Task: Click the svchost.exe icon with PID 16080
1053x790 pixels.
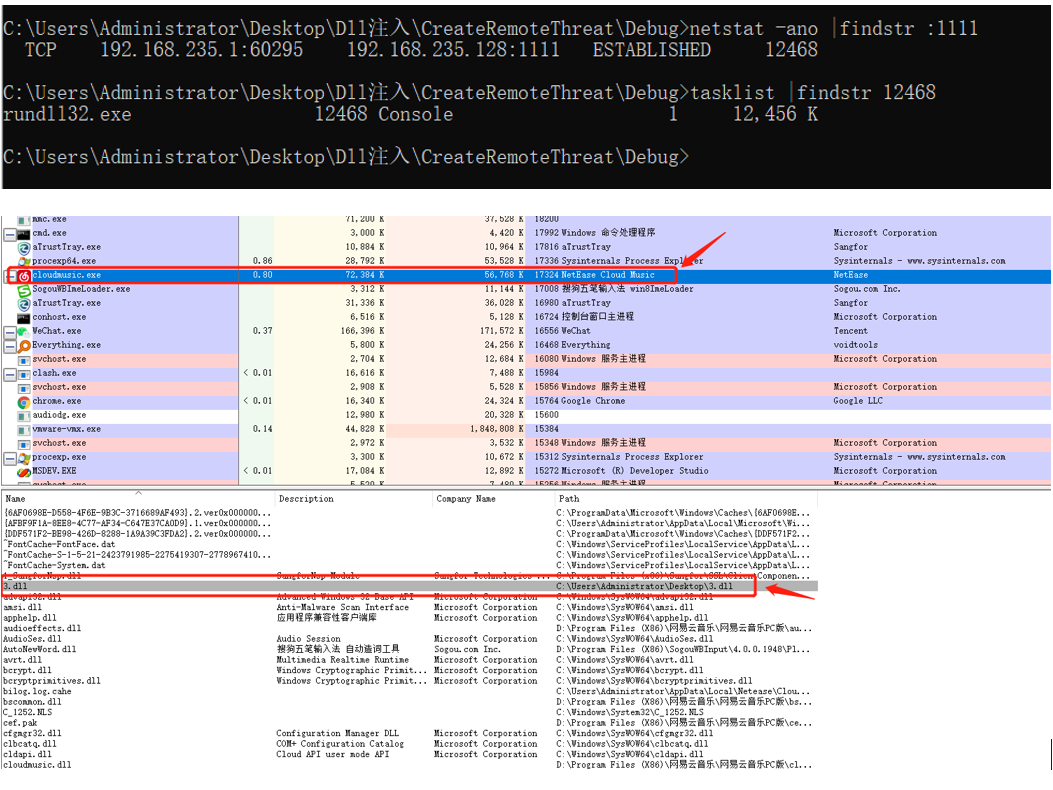Action: [x=24, y=359]
